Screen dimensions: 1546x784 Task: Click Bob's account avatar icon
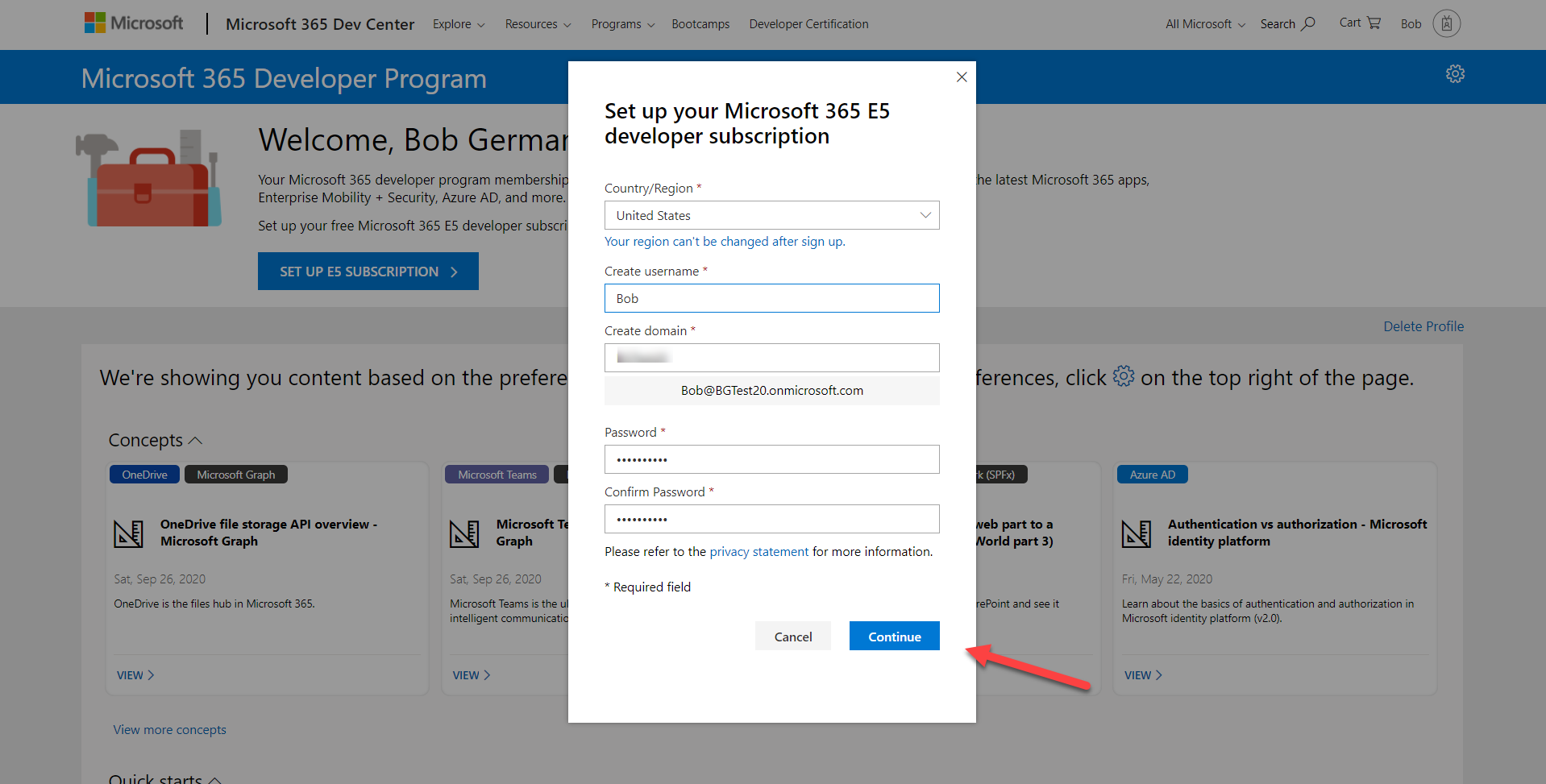tap(1447, 23)
